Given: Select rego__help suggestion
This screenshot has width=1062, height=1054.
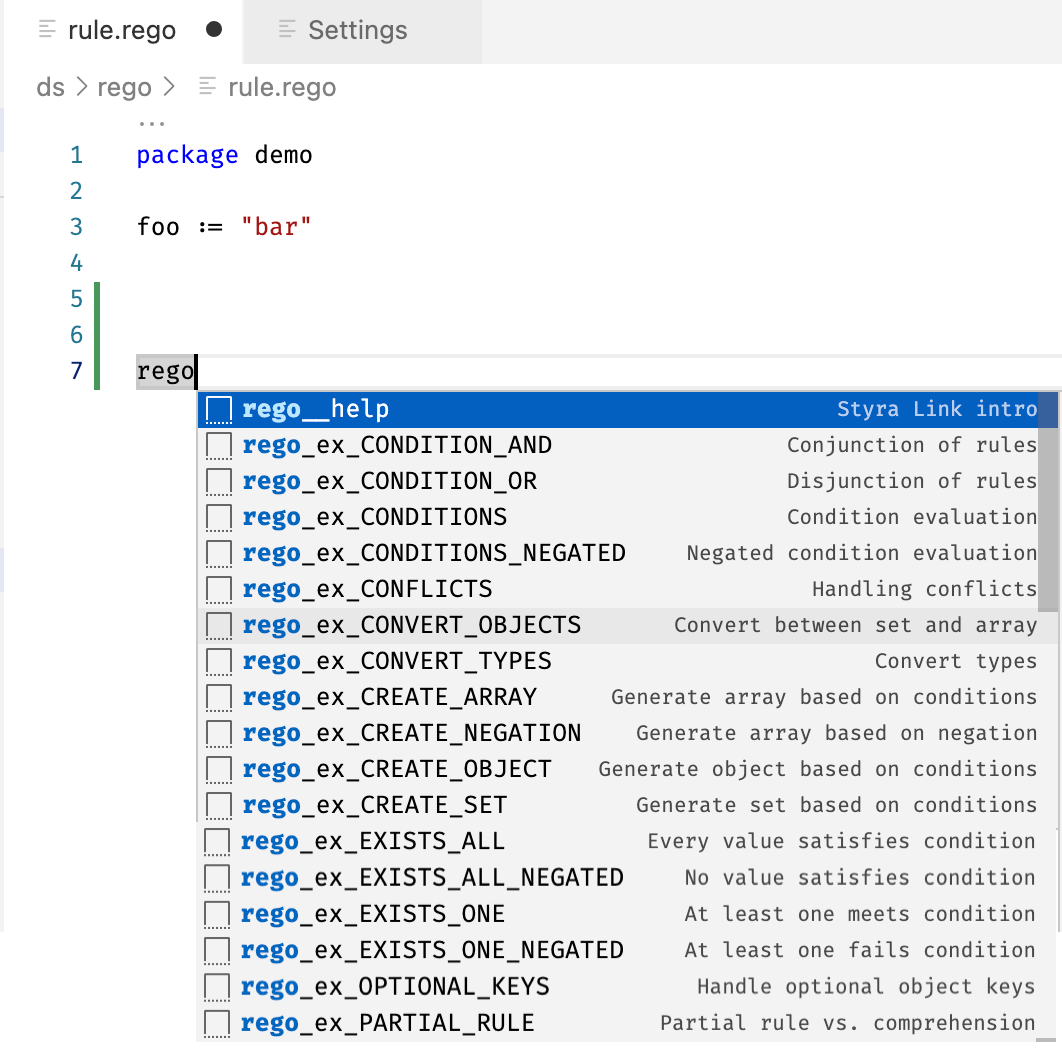Looking at the screenshot, I should coord(627,409).
